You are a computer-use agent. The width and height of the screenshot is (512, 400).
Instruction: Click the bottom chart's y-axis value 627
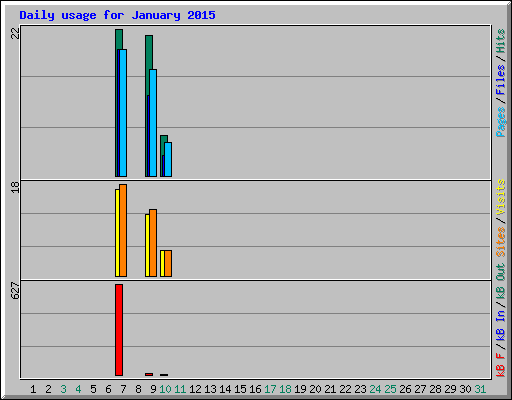pos(15,290)
